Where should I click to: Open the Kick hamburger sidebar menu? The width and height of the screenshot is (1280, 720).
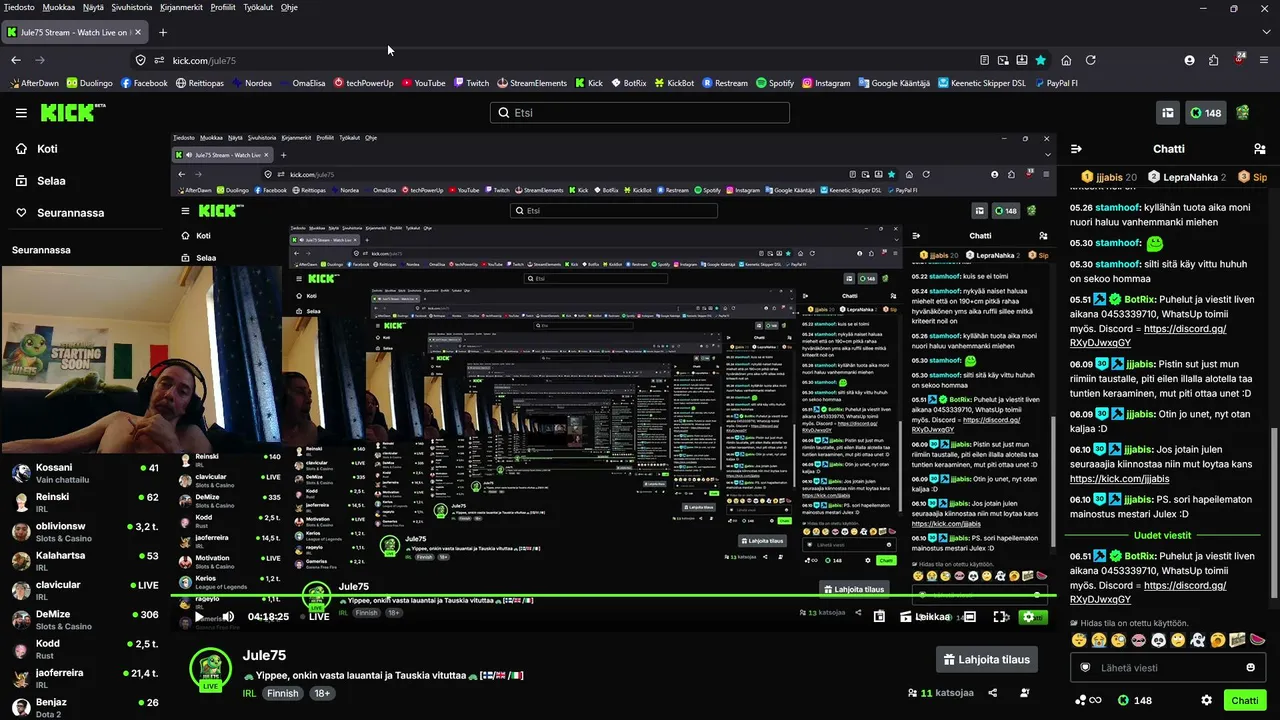21,113
